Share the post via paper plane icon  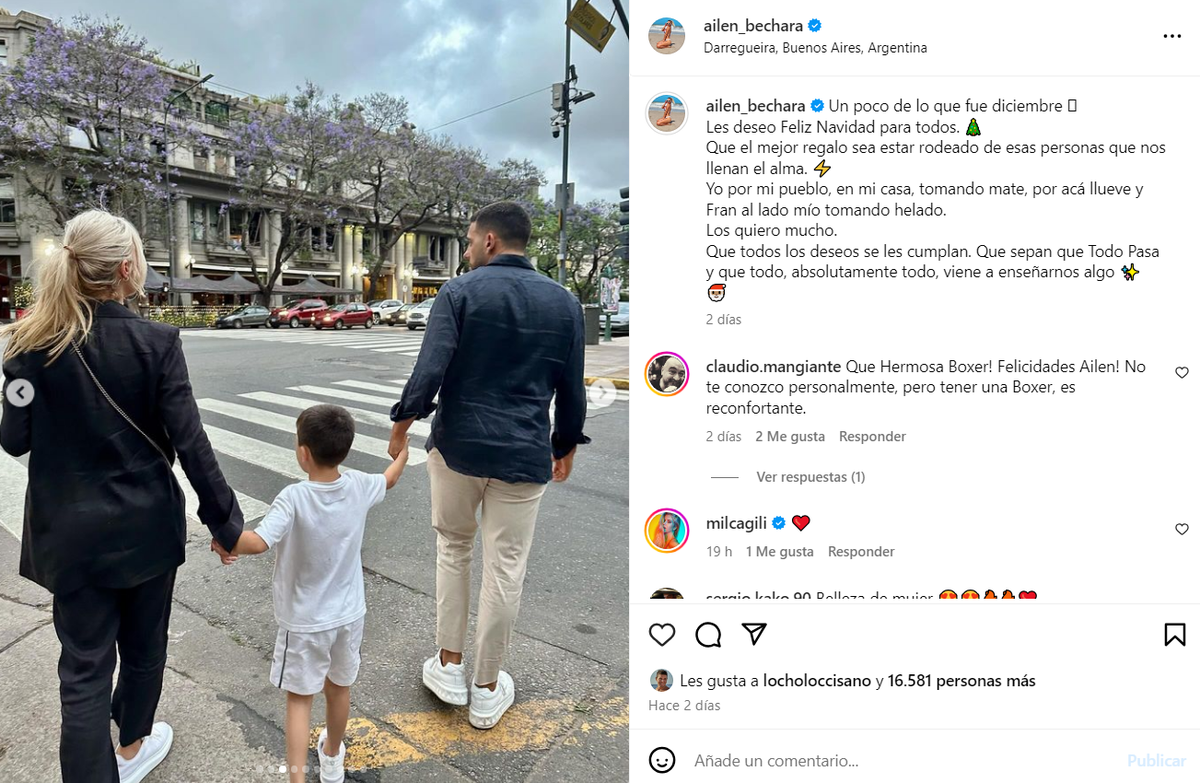[754, 634]
